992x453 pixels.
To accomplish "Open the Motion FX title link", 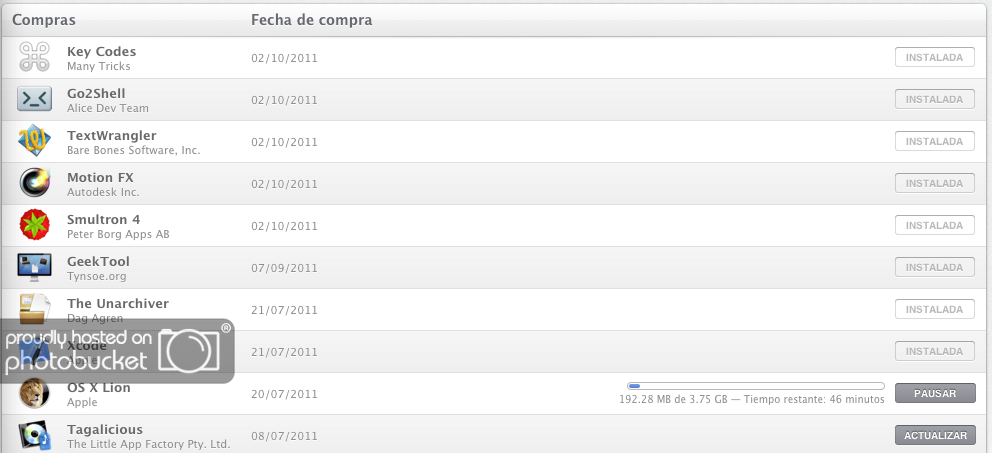I will (100, 178).
